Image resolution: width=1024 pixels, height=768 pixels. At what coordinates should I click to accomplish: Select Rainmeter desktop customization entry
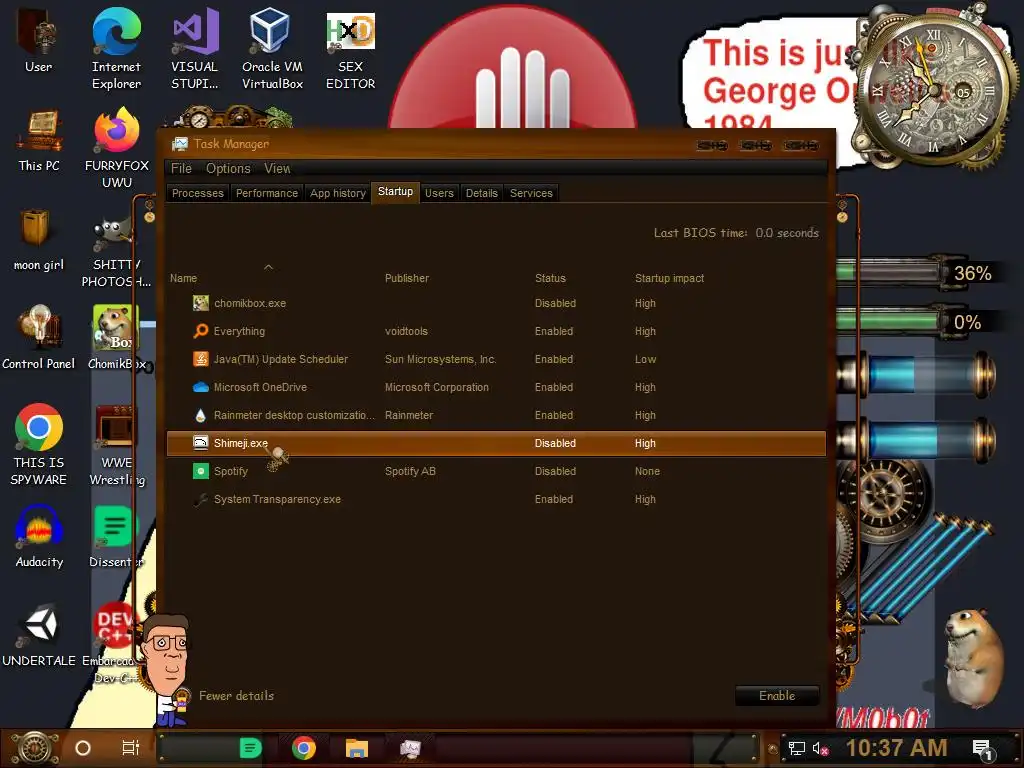[x=496, y=415]
